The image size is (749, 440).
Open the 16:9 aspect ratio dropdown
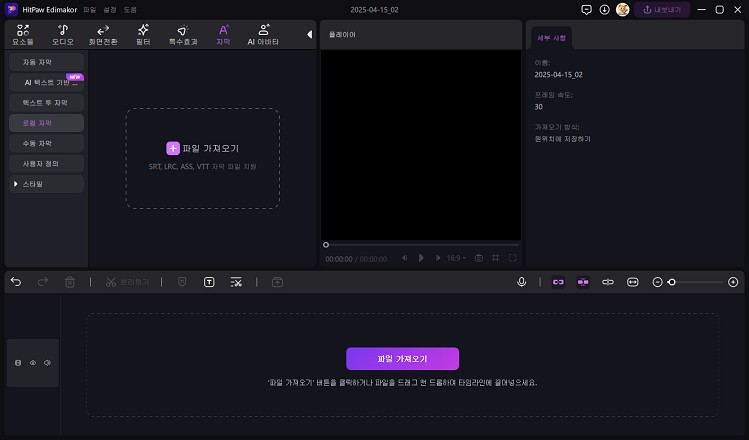(x=456, y=258)
